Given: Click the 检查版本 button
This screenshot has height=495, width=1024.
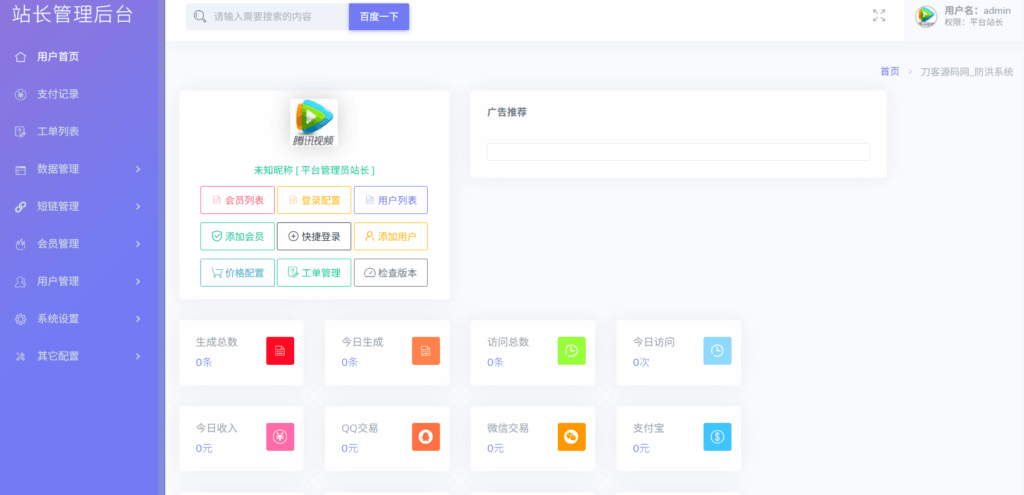Looking at the screenshot, I should 391,273.
